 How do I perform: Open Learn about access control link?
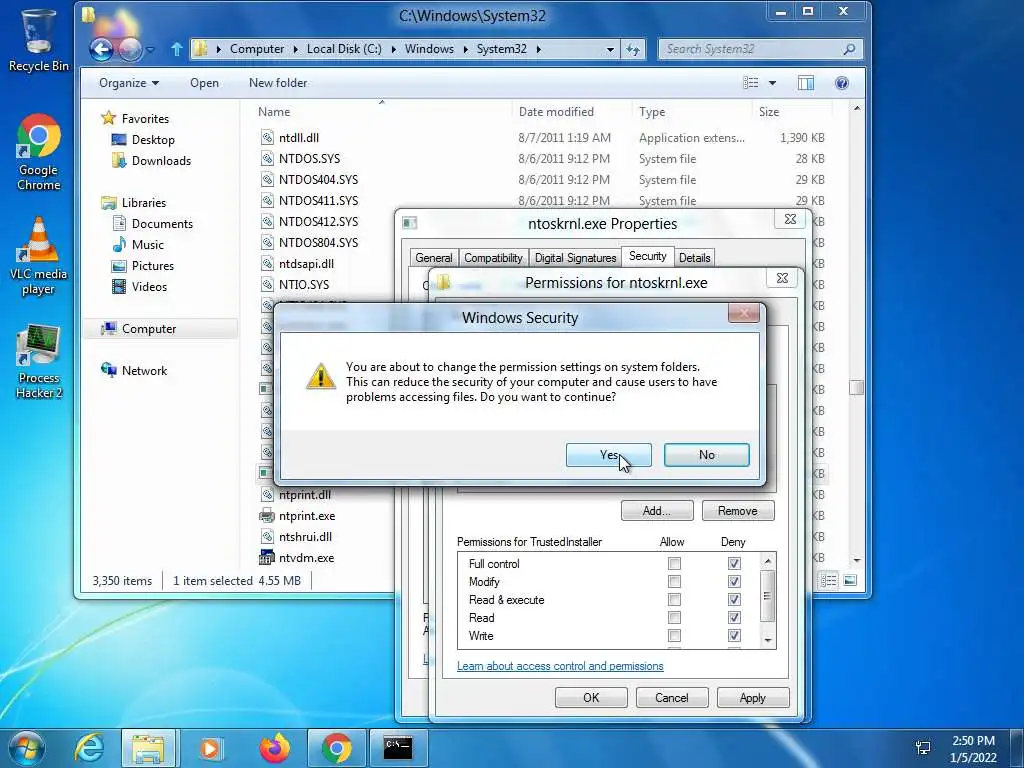560,666
